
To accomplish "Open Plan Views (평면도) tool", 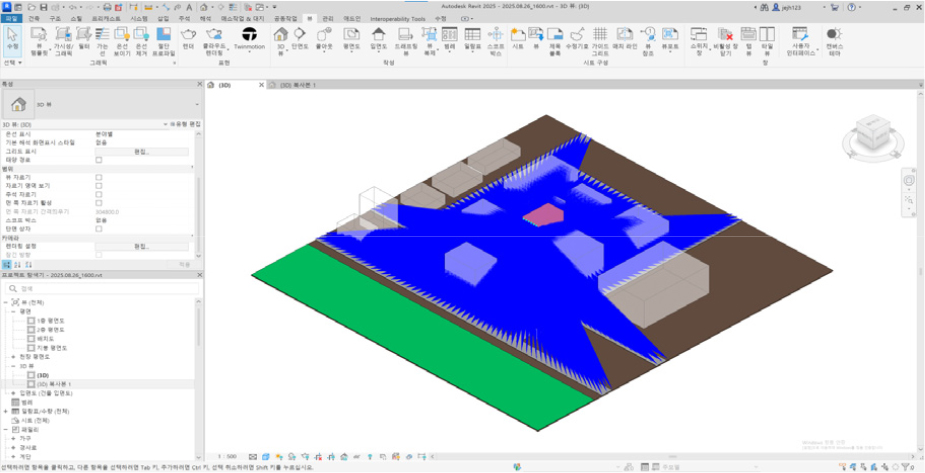I will click(x=352, y=38).
